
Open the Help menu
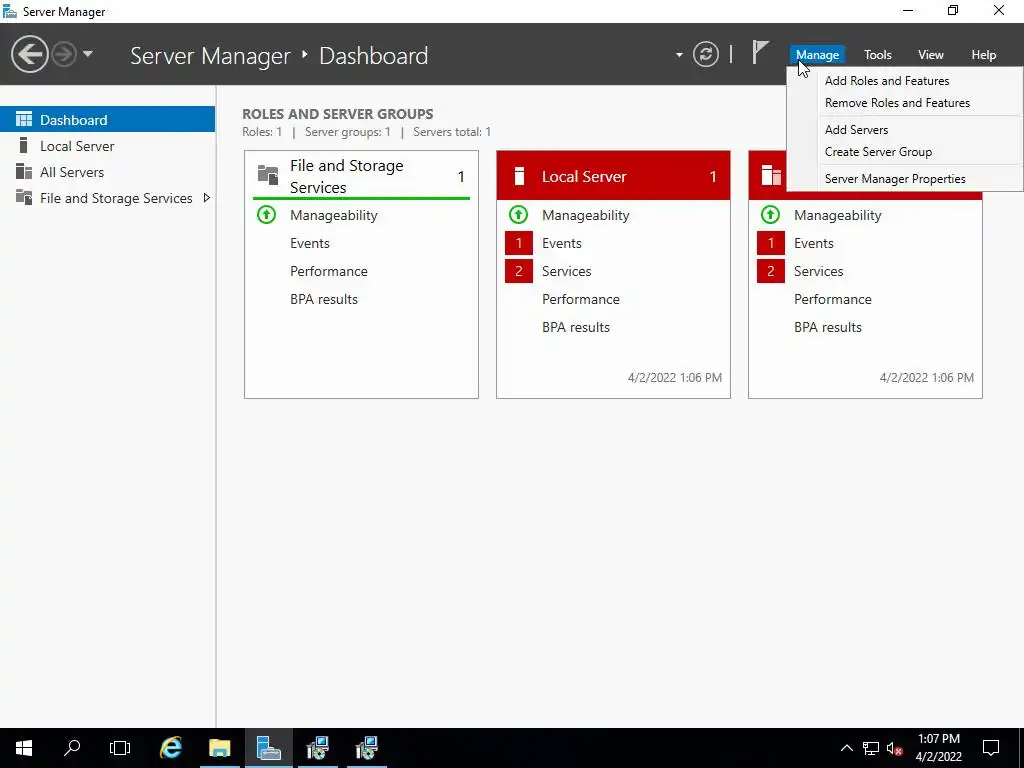(x=983, y=55)
